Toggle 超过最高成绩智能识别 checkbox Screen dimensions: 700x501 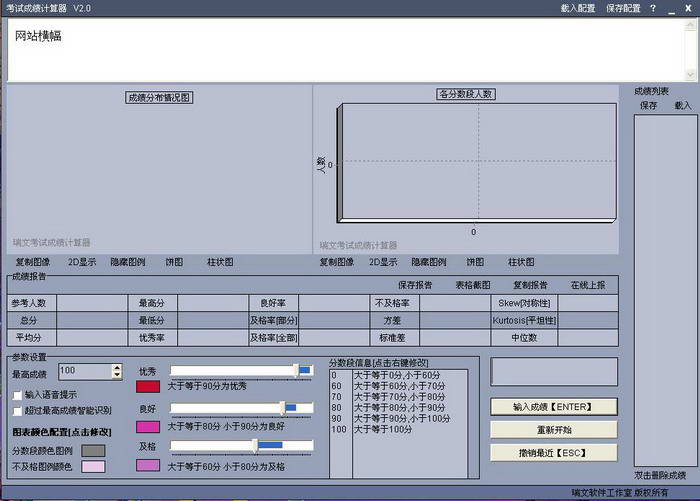pos(17,410)
